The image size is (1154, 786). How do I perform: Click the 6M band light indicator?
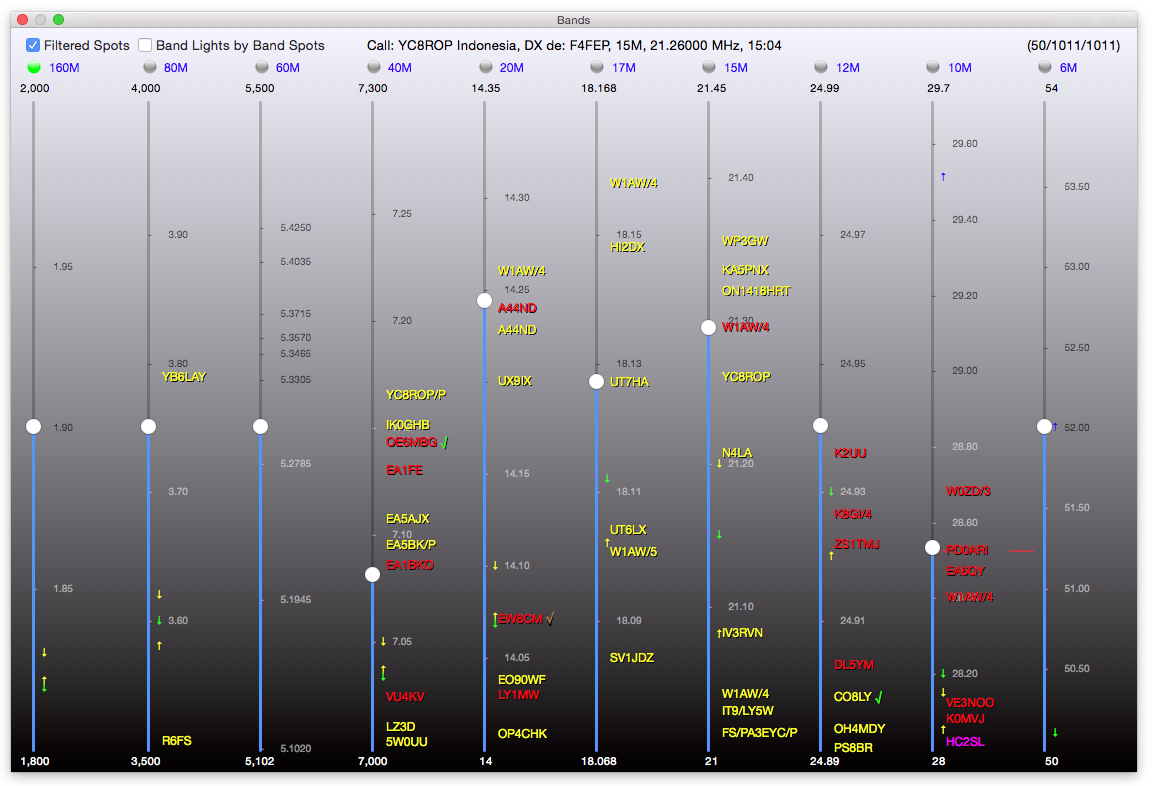click(x=1045, y=67)
